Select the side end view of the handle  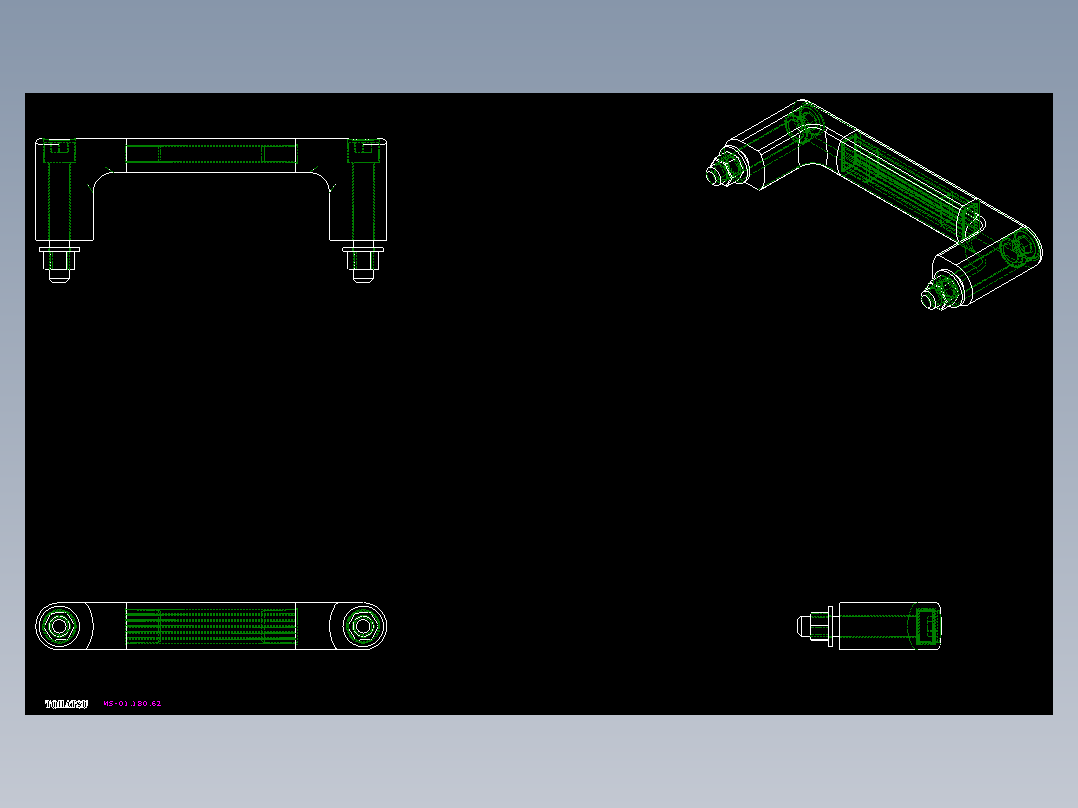point(869,626)
